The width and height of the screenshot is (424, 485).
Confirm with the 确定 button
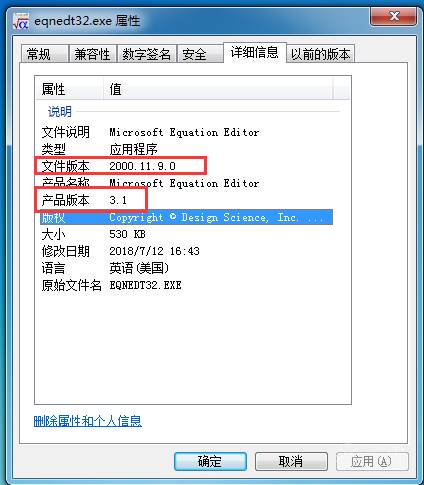[x=210, y=461]
